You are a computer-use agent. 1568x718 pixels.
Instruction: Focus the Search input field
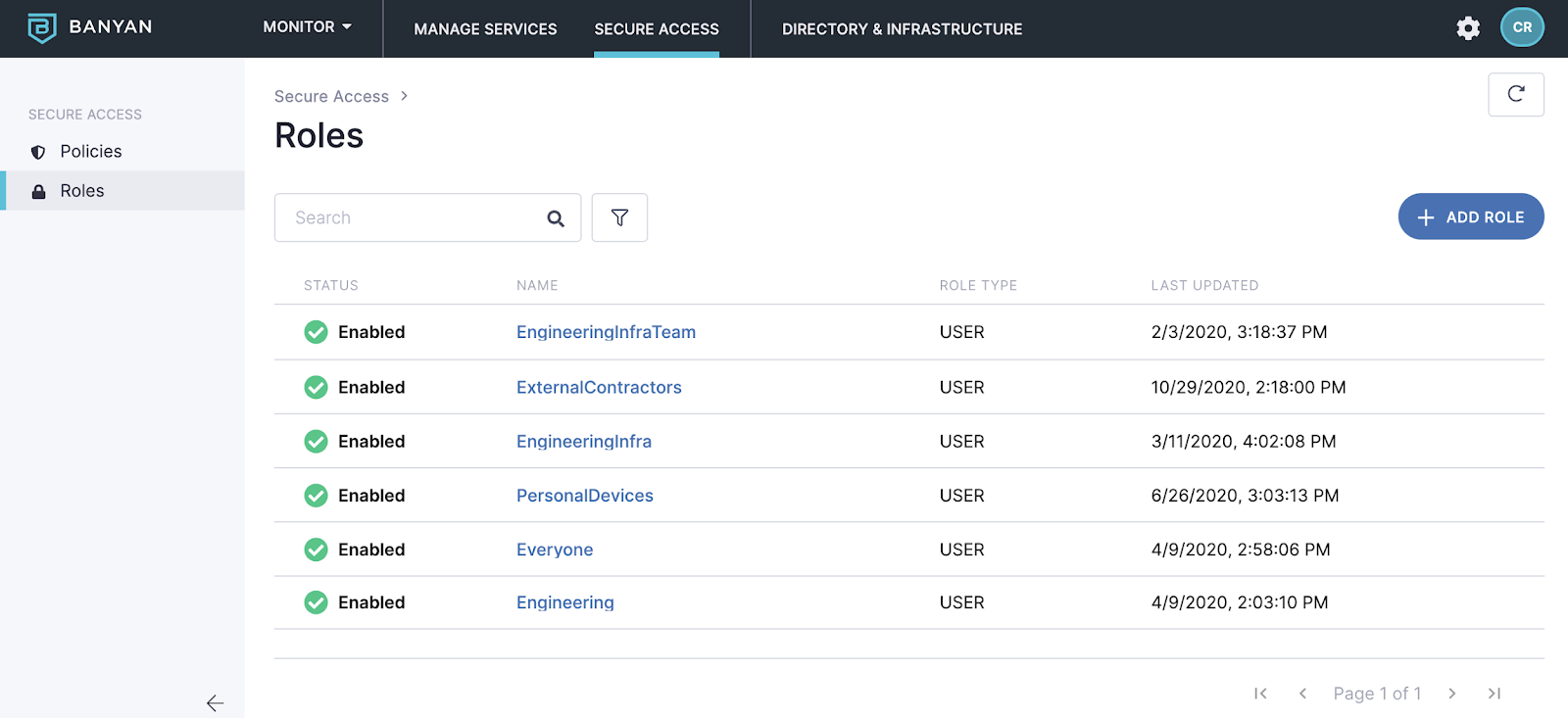pyautogui.click(x=427, y=217)
